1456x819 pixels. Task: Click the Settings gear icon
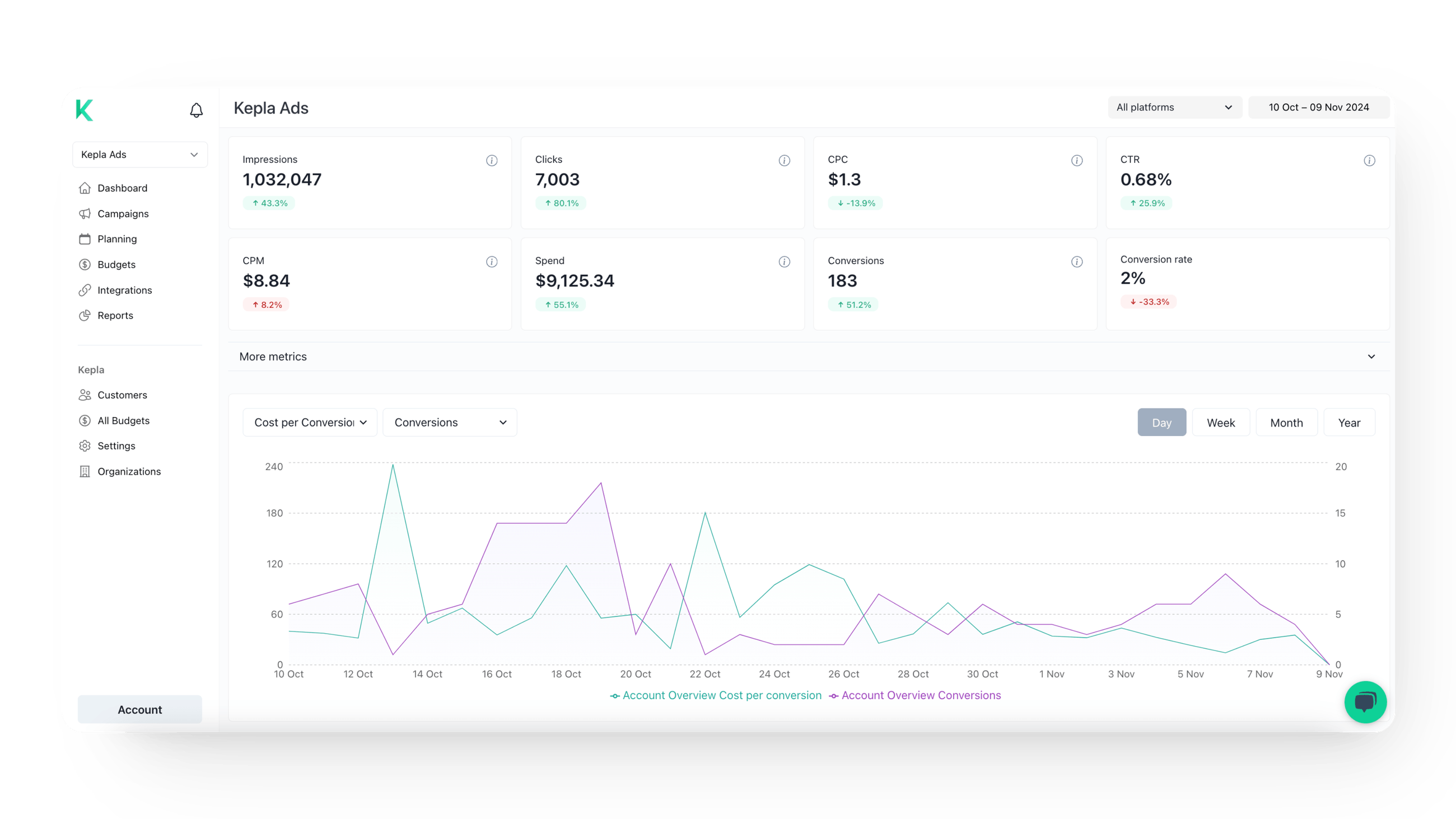[x=85, y=446]
